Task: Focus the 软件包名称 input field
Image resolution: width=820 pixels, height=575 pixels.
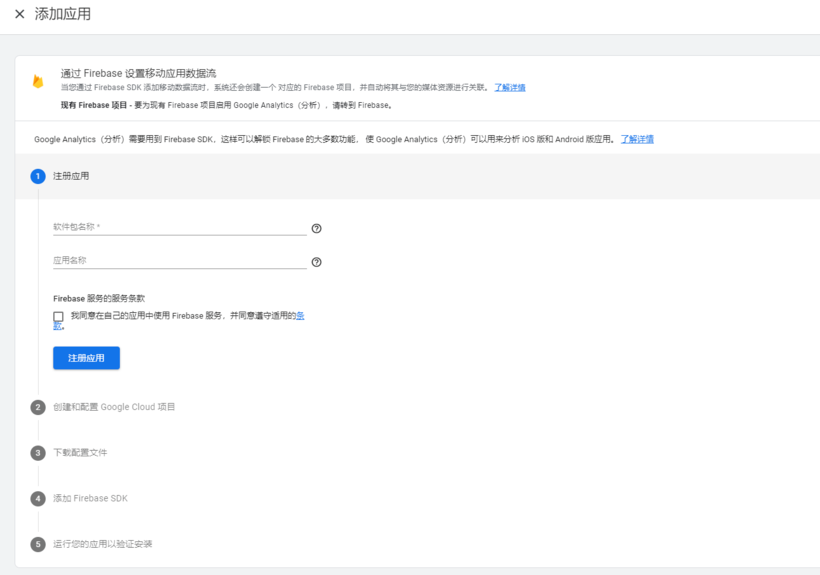Action: [x=179, y=227]
